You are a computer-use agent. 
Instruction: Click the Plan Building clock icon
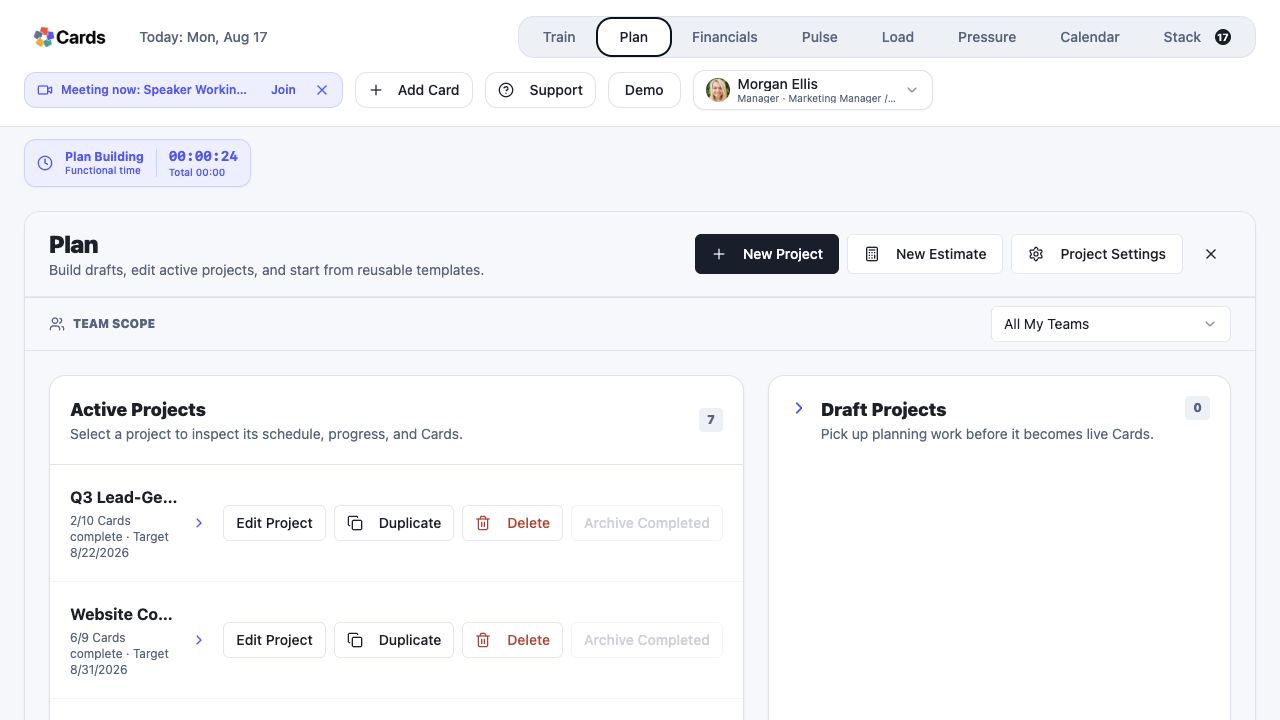click(45, 163)
